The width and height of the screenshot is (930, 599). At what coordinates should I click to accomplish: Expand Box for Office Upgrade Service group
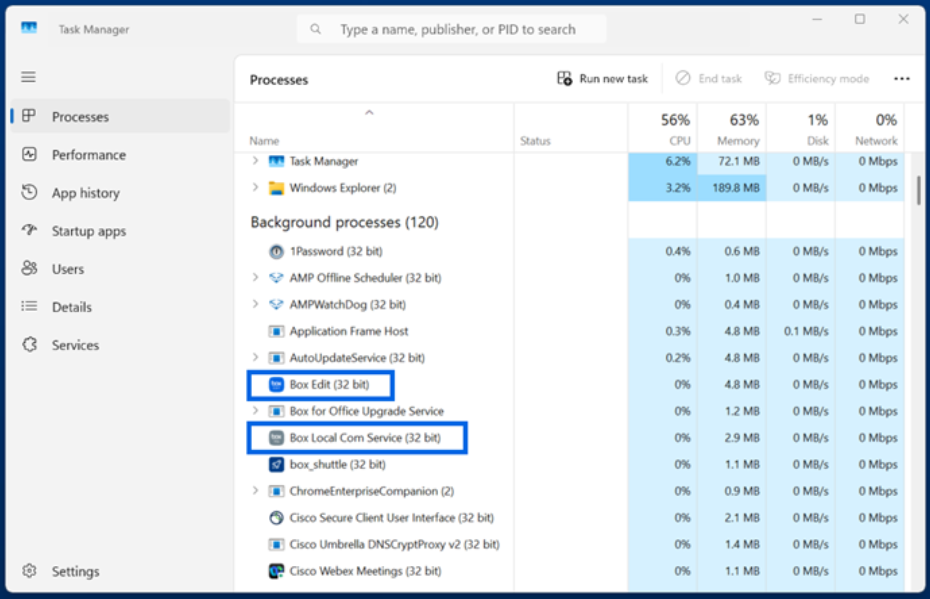coord(256,411)
